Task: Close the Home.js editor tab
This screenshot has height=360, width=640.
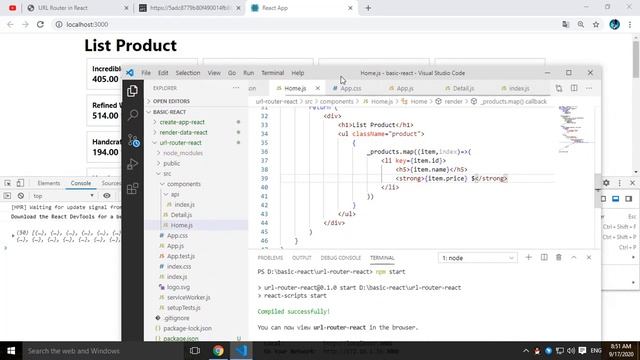Action: pyautogui.click(x=318, y=88)
